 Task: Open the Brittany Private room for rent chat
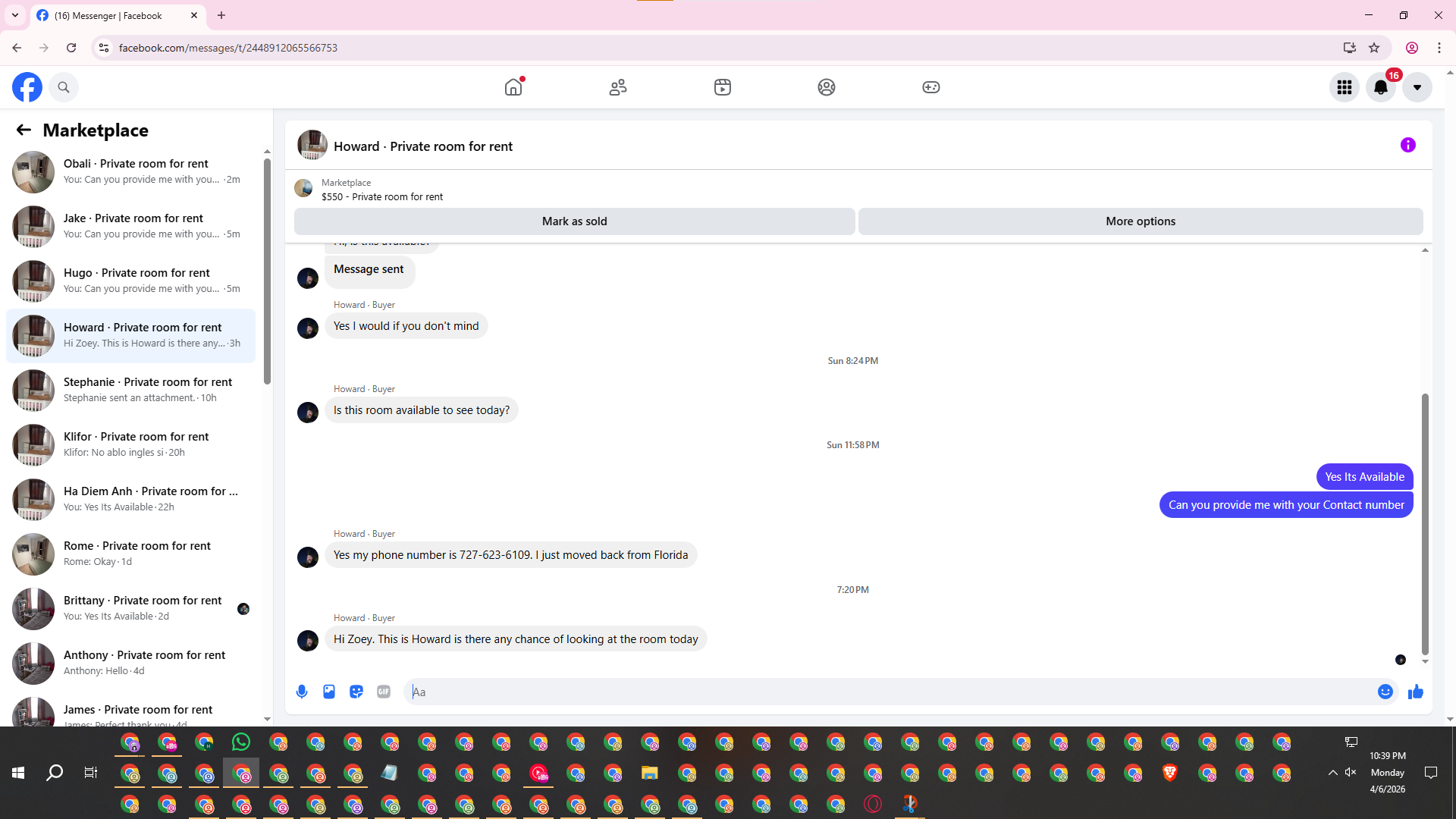[130, 609]
